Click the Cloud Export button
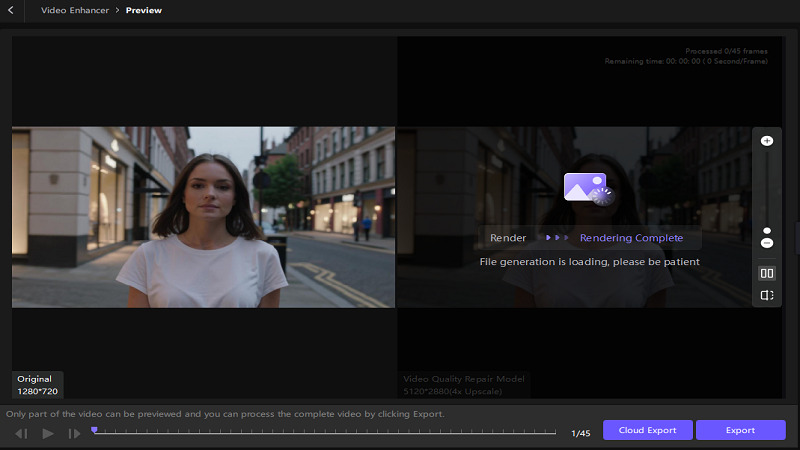The width and height of the screenshot is (800, 450). pyautogui.click(x=647, y=430)
